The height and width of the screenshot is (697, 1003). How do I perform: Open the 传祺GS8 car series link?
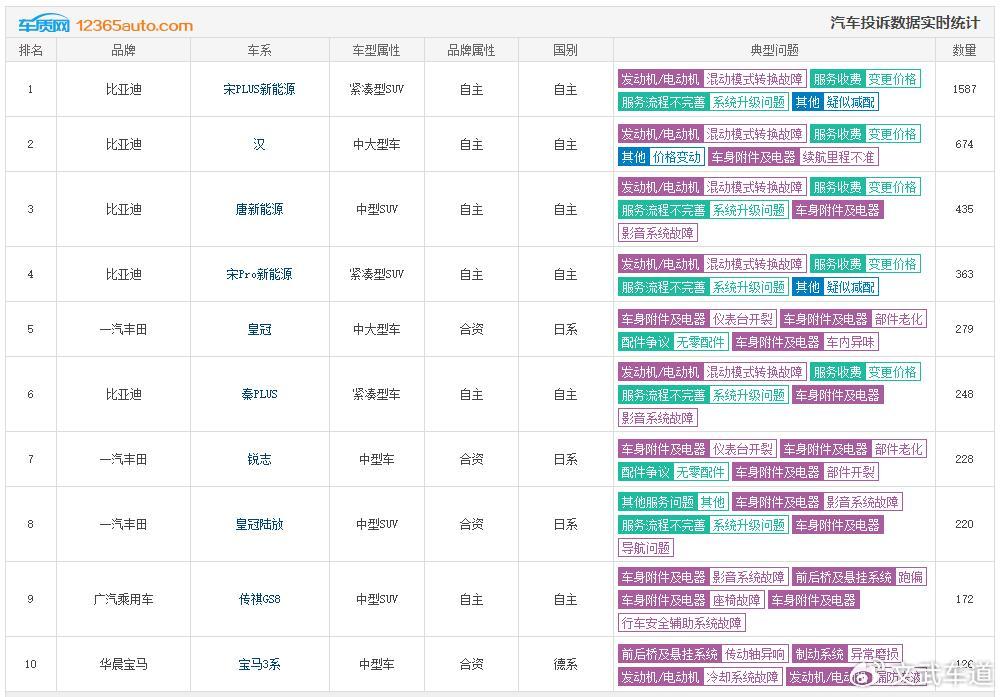tap(260, 599)
